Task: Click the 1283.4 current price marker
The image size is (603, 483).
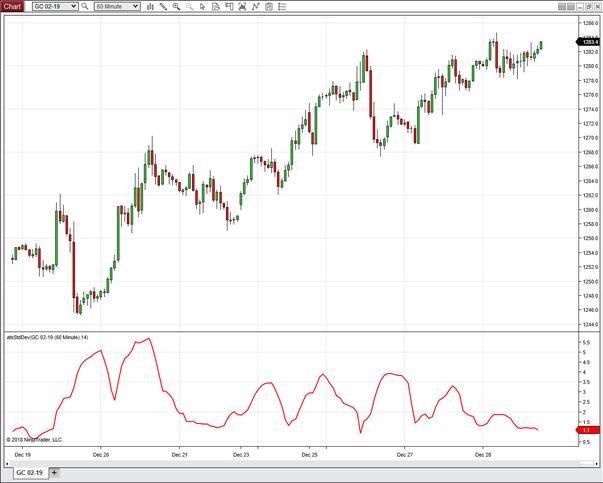Action: point(589,42)
